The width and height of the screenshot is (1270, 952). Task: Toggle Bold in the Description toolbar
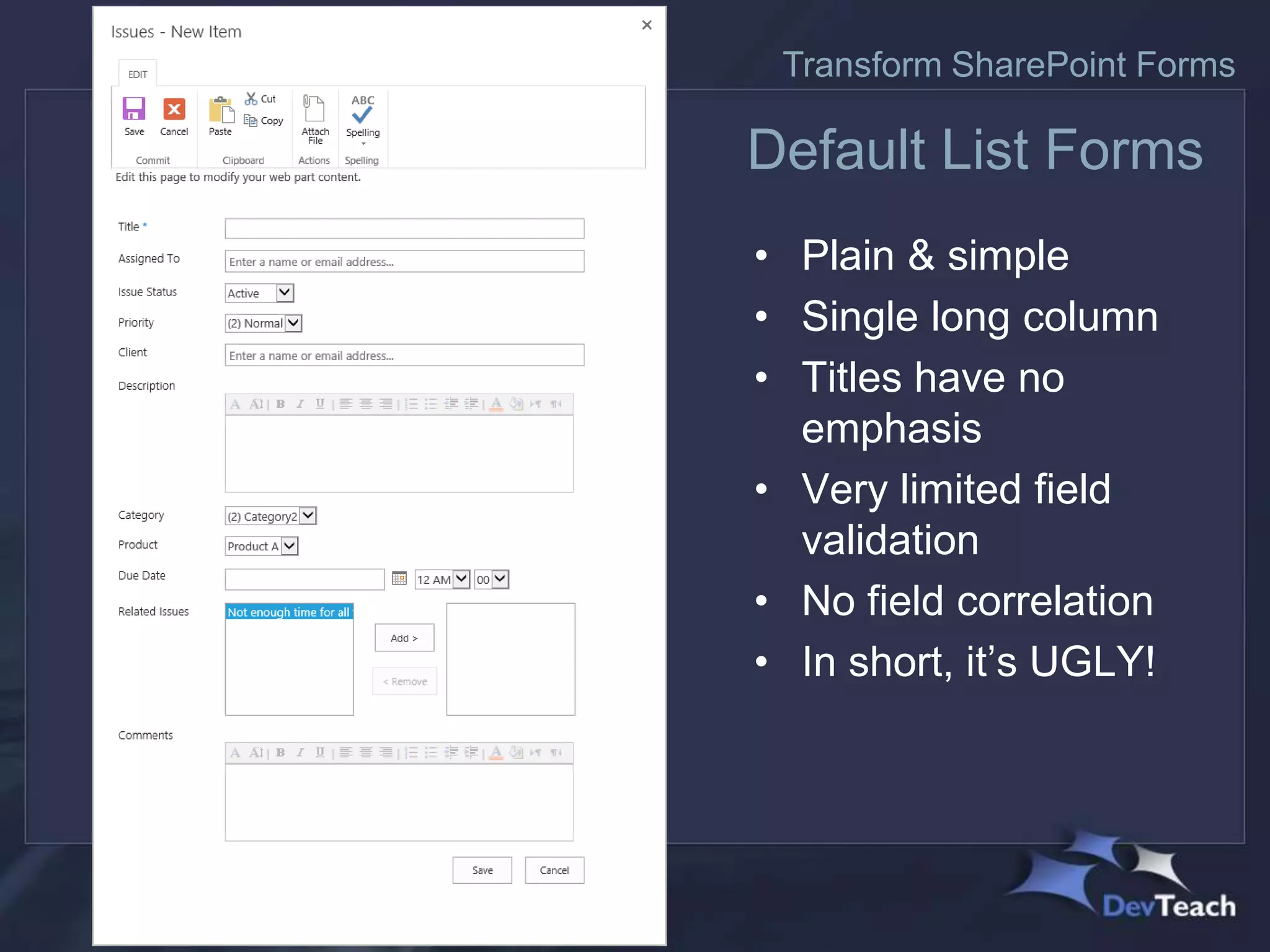point(280,404)
